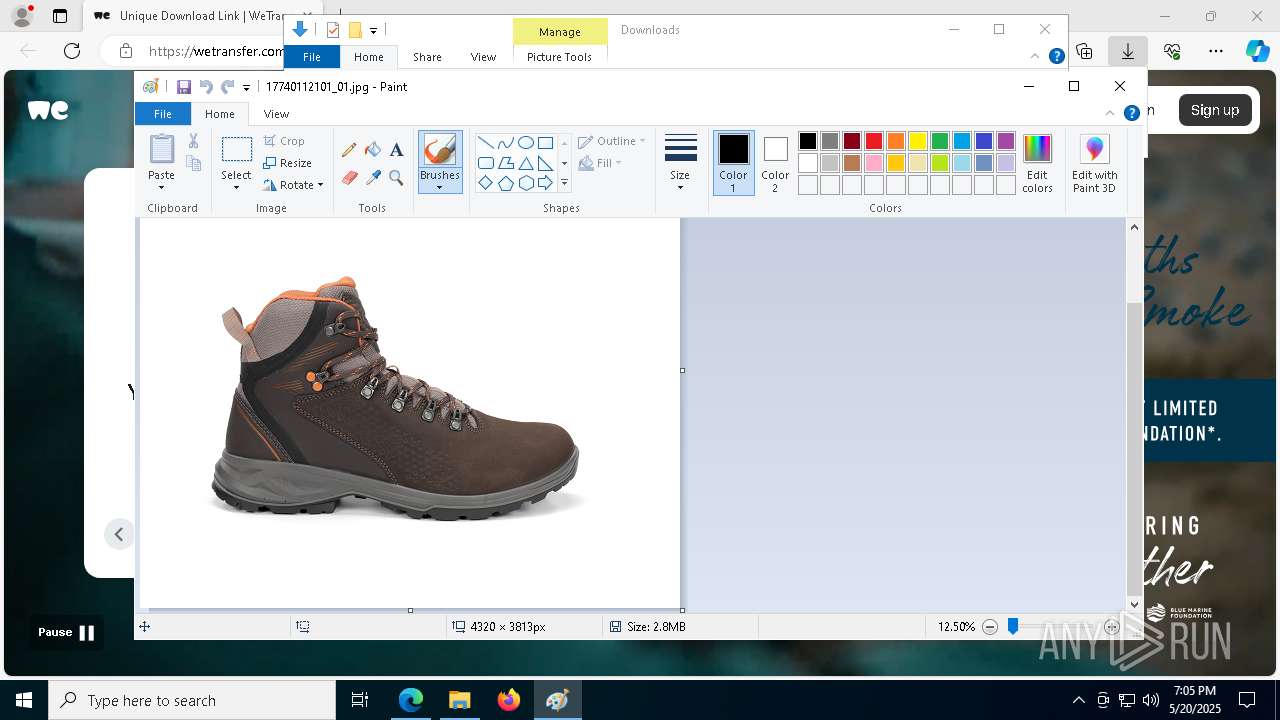Screen dimensions: 1280x720
Task: Click the Paste clipboard icon
Action: [161, 150]
